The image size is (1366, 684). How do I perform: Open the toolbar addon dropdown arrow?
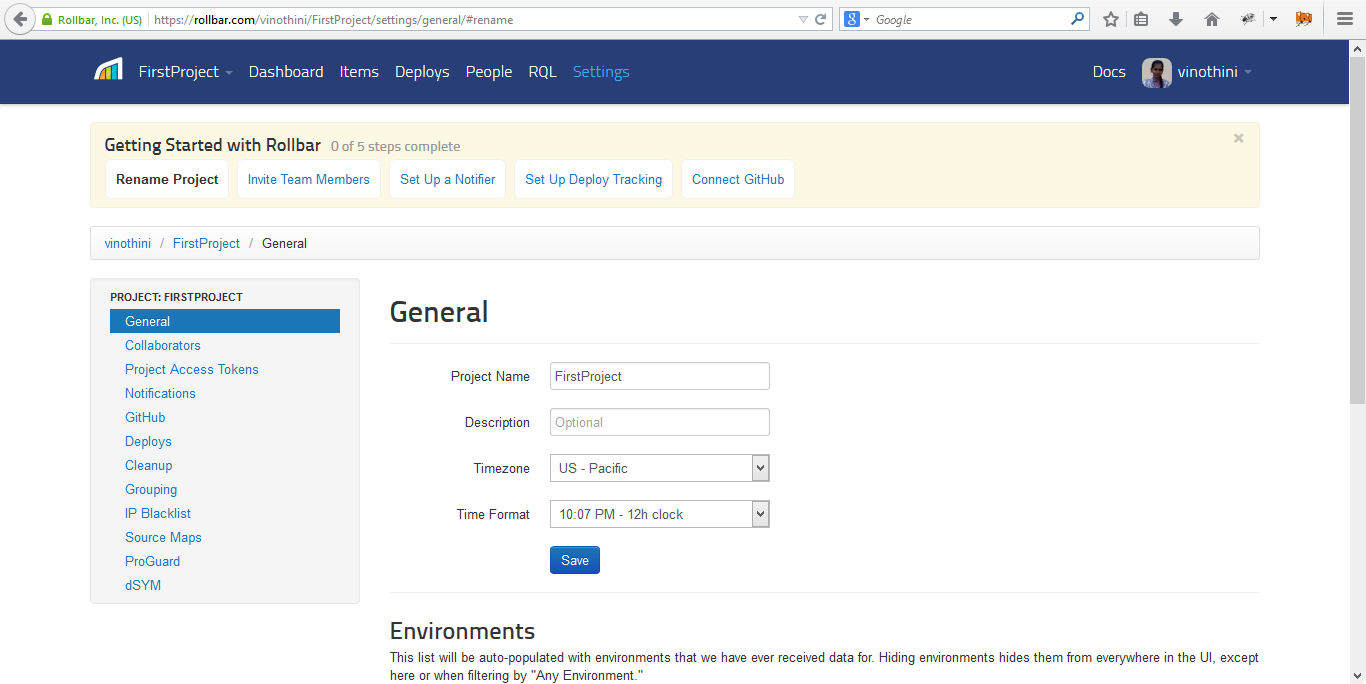point(1274,19)
